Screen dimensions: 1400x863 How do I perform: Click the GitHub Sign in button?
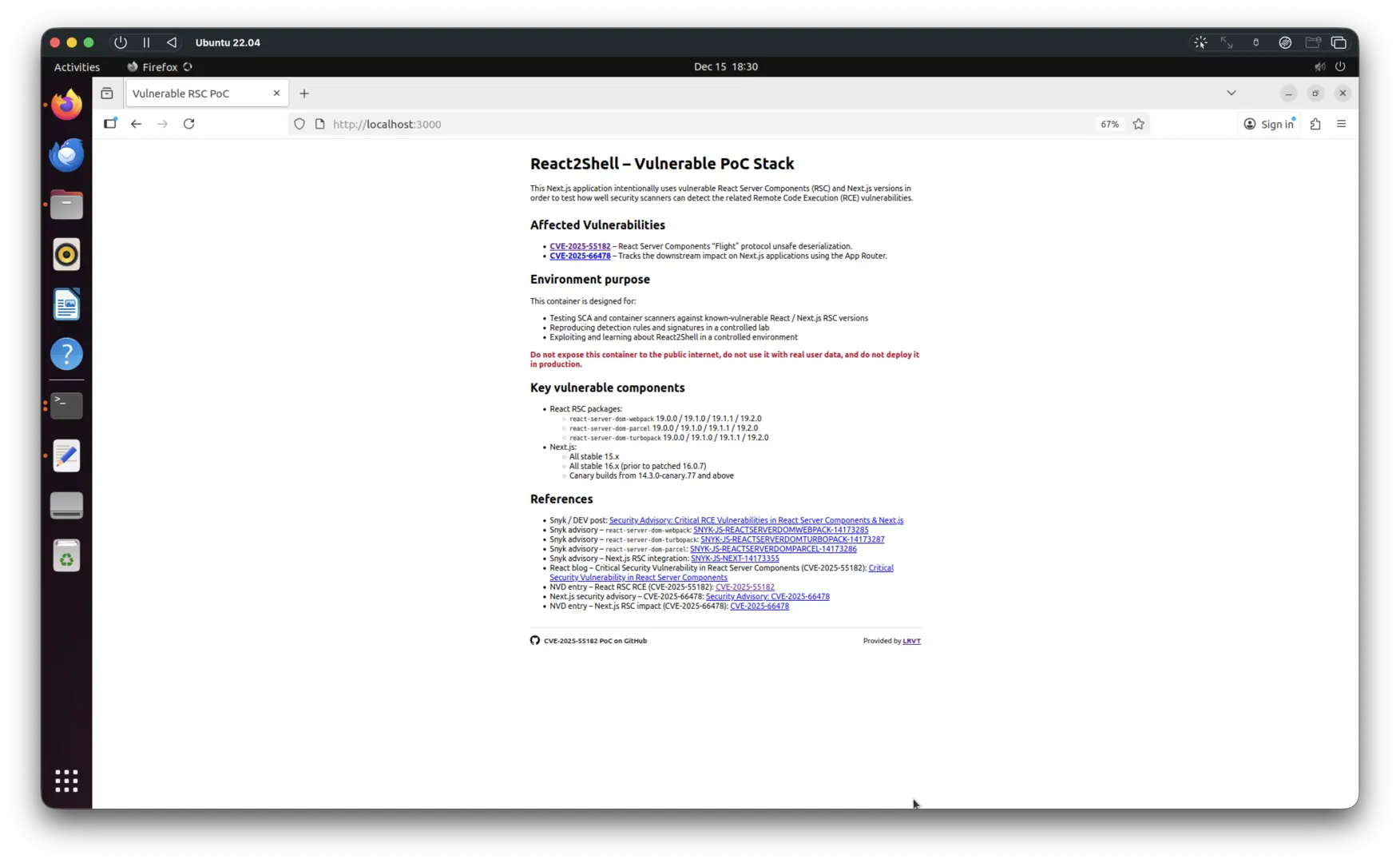pyautogui.click(x=1269, y=124)
